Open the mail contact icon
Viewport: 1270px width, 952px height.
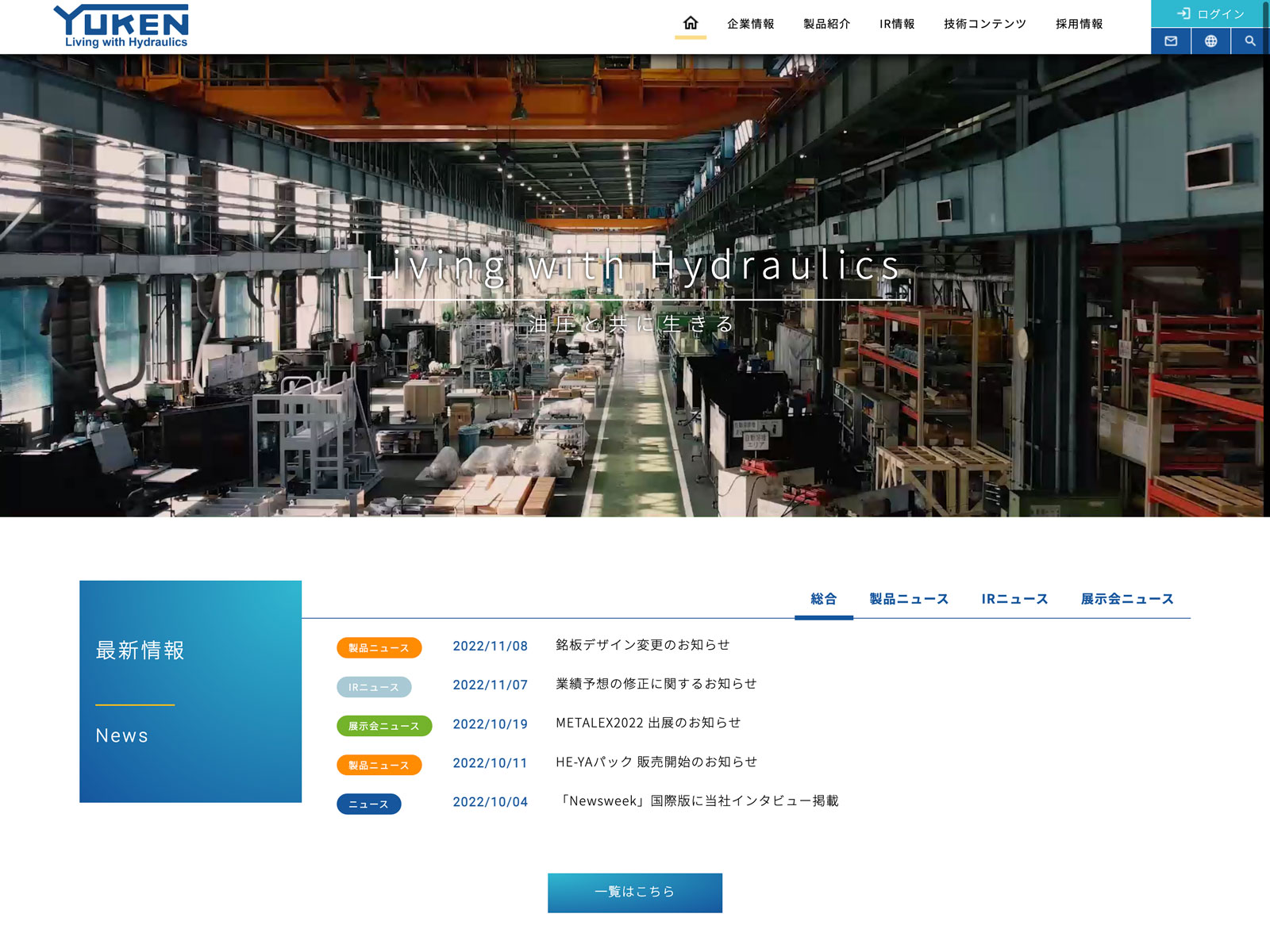point(1171,41)
